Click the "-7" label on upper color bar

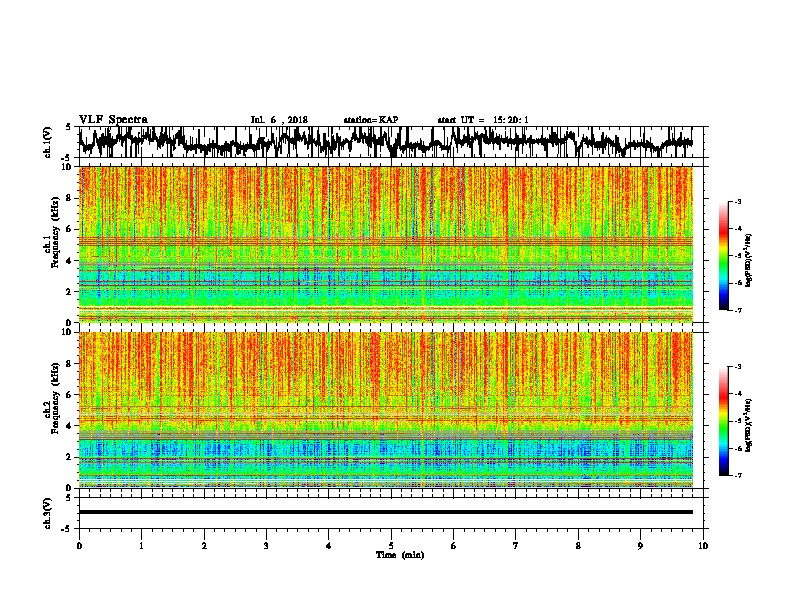pos(737,310)
